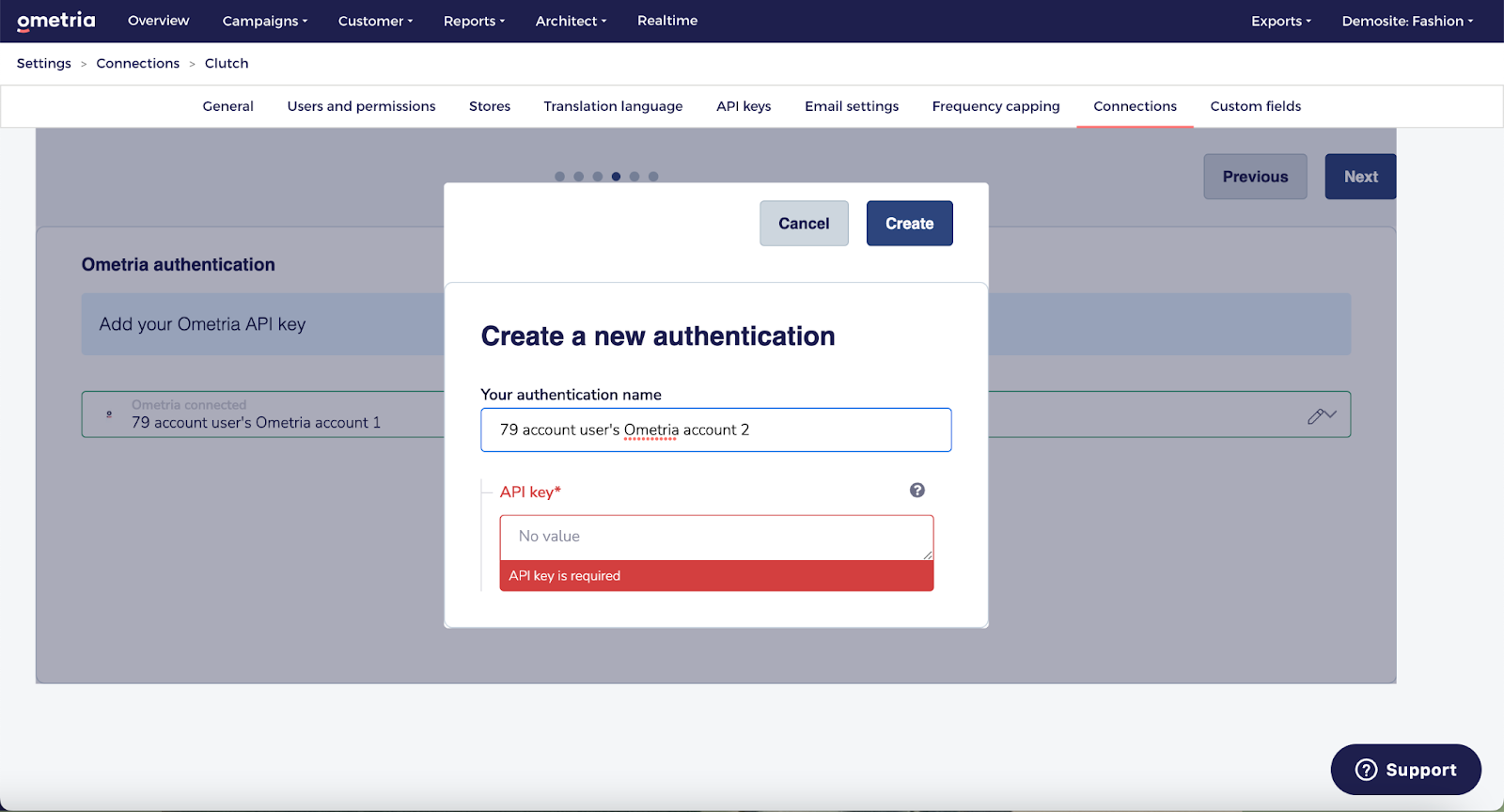Screen dimensions: 1504x812
Task: Click the Cancel button in the dialog
Action: [x=804, y=224]
